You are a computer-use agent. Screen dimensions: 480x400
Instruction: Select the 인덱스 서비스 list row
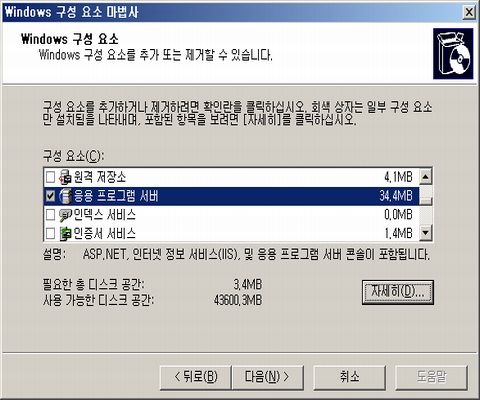pyautogui.click(x=231, y=215)
